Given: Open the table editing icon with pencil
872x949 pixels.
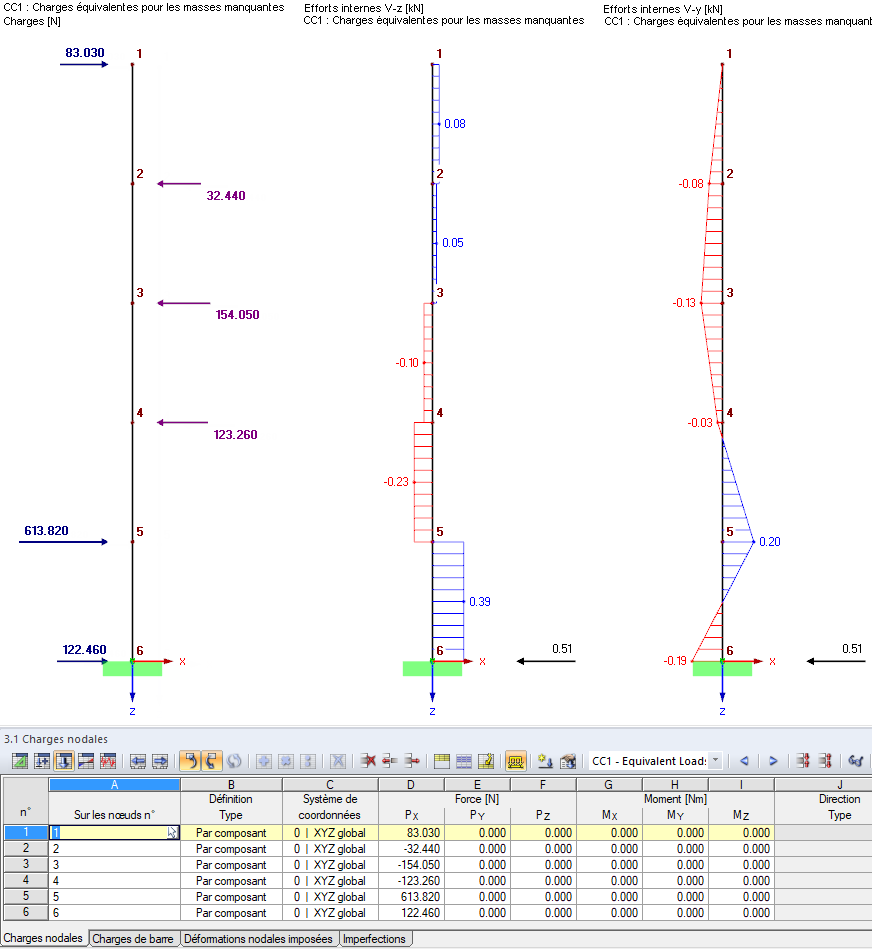Looking at the screenshot, I should click(486, 761).
